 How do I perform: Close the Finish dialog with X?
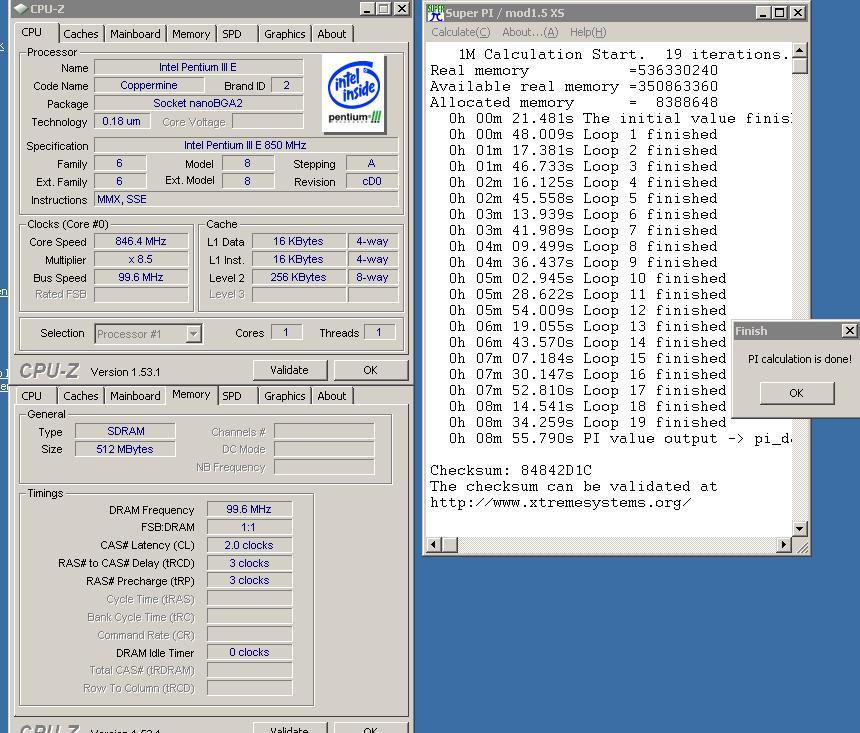[x=849, y=331]
